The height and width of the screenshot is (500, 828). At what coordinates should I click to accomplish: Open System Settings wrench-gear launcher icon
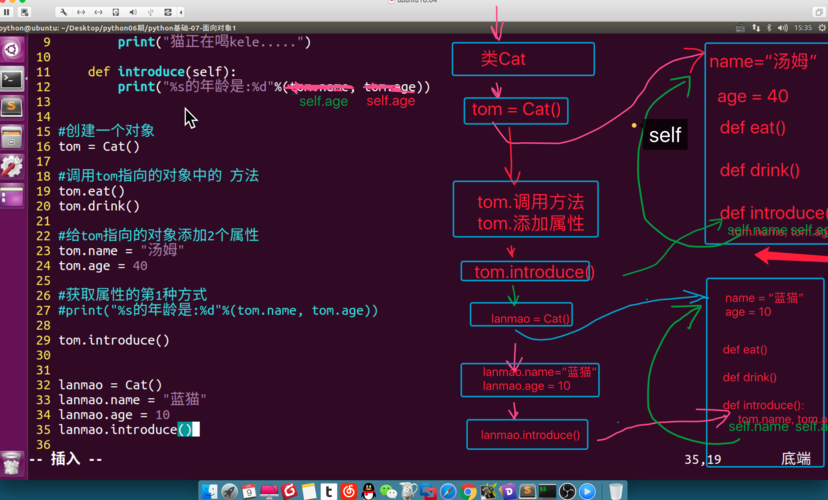point(12,167)
